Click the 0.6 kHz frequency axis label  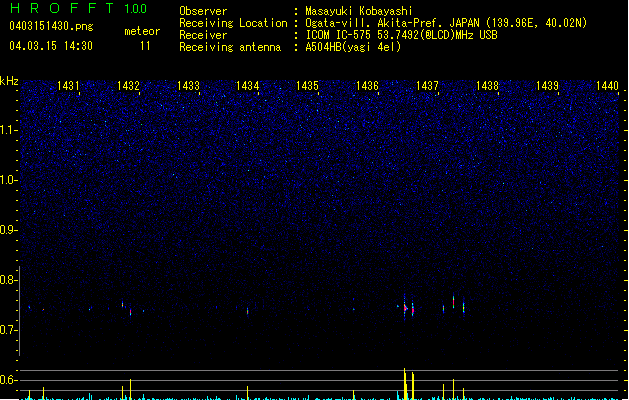8,380
